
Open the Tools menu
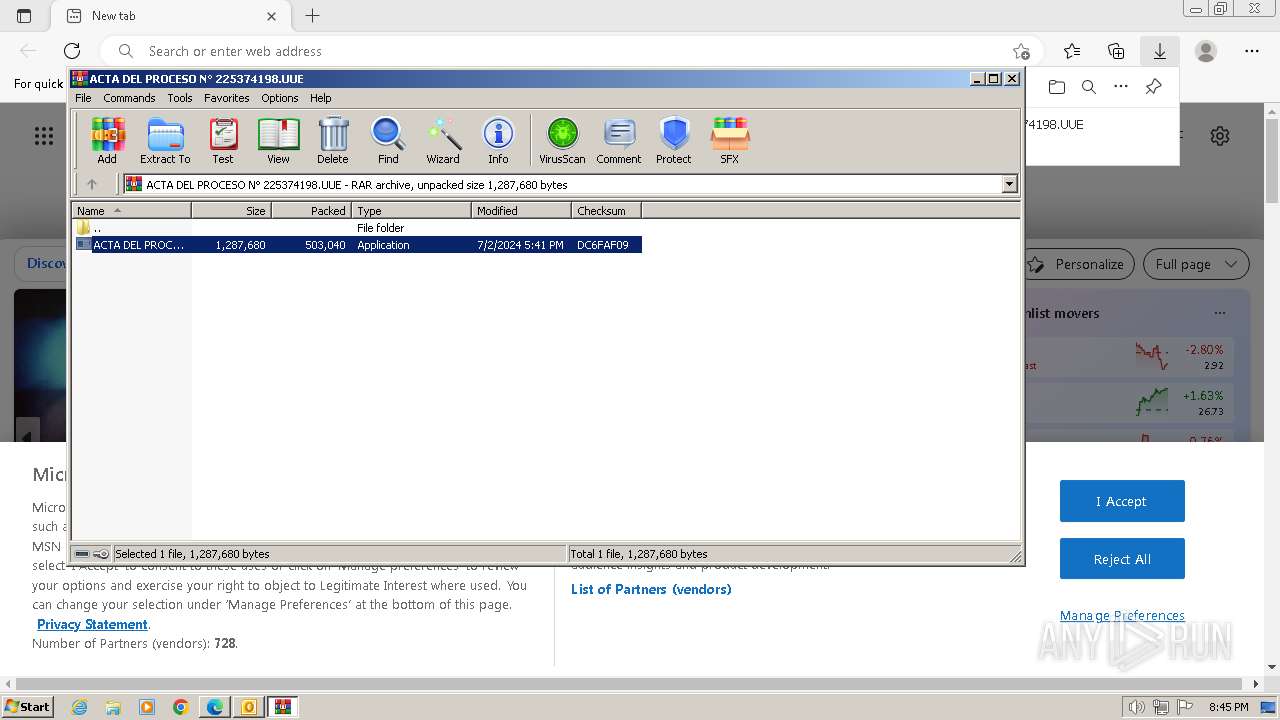pyautogui.click(x=180, y=98)
